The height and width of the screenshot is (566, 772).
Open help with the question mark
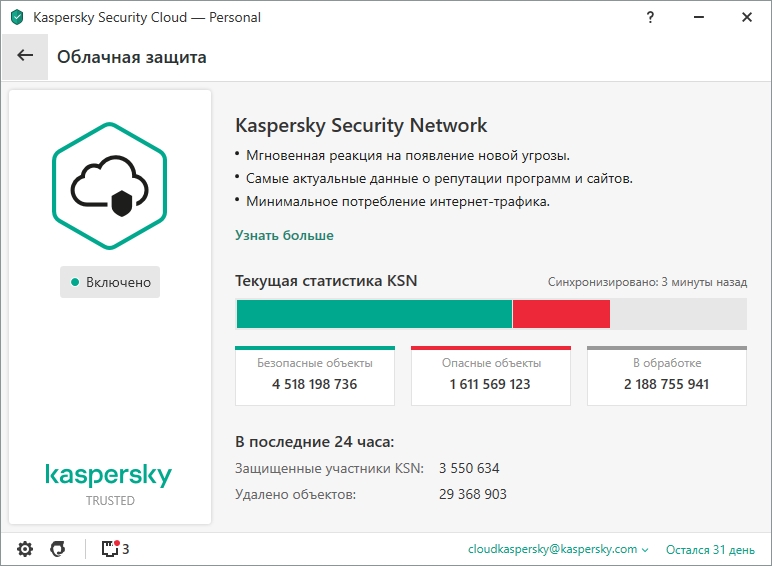tap(650, 17)
